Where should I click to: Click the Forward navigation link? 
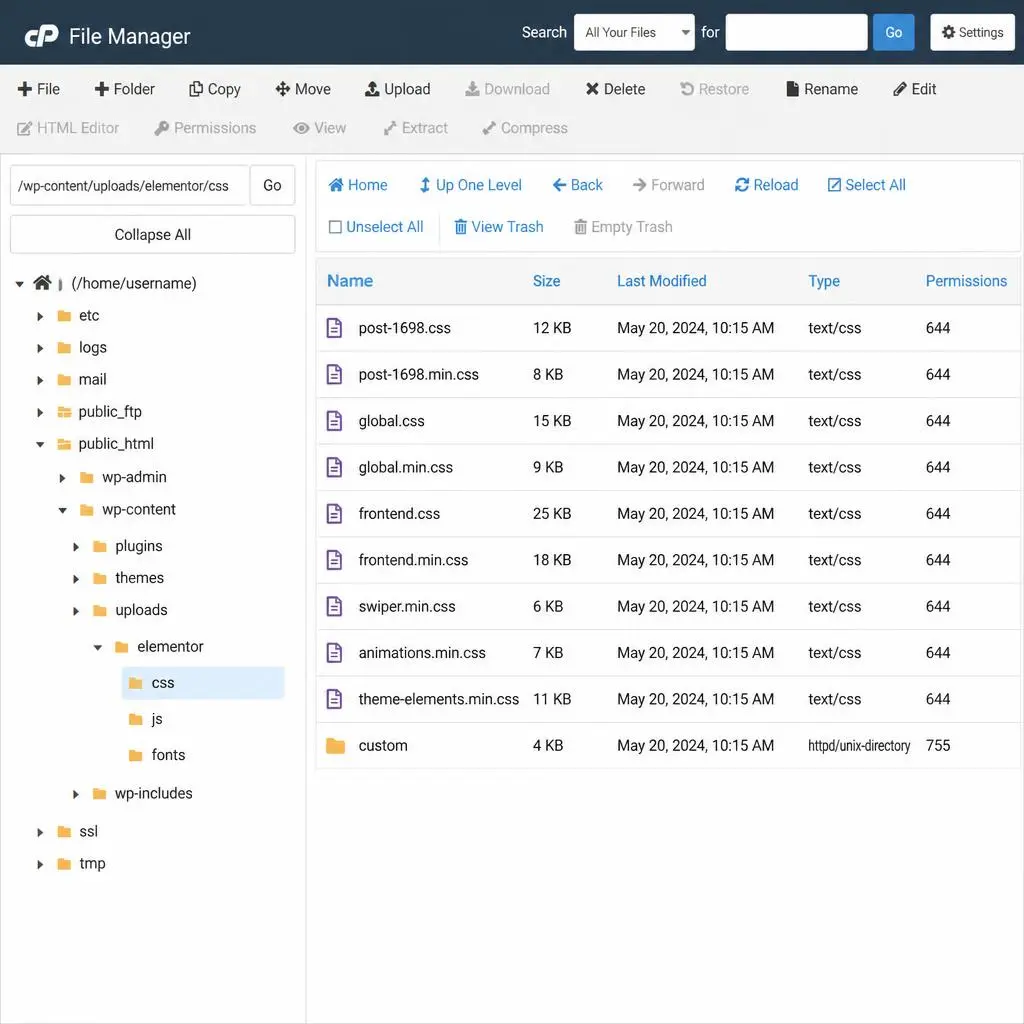(669, 185)
